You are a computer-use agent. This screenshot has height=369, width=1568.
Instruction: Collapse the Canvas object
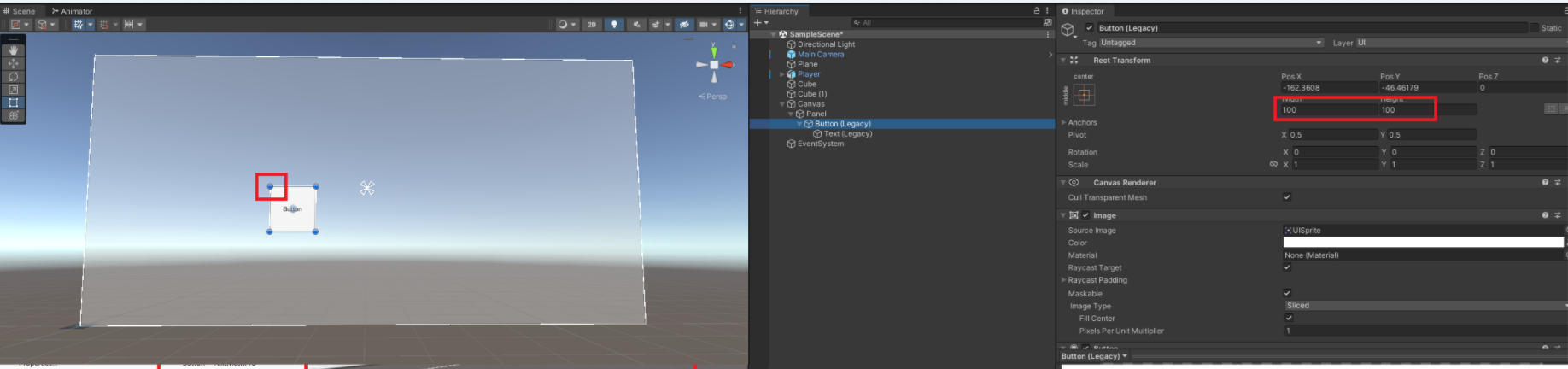click(x=781, y=104)
